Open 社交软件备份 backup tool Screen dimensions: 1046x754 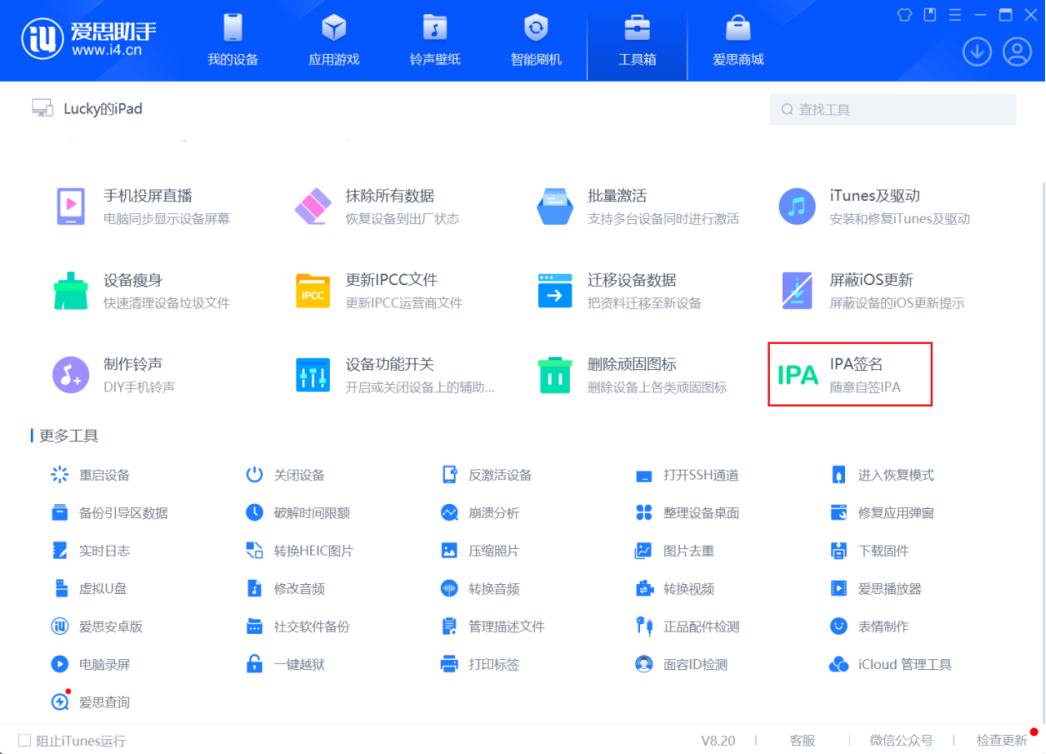[298, 627]
